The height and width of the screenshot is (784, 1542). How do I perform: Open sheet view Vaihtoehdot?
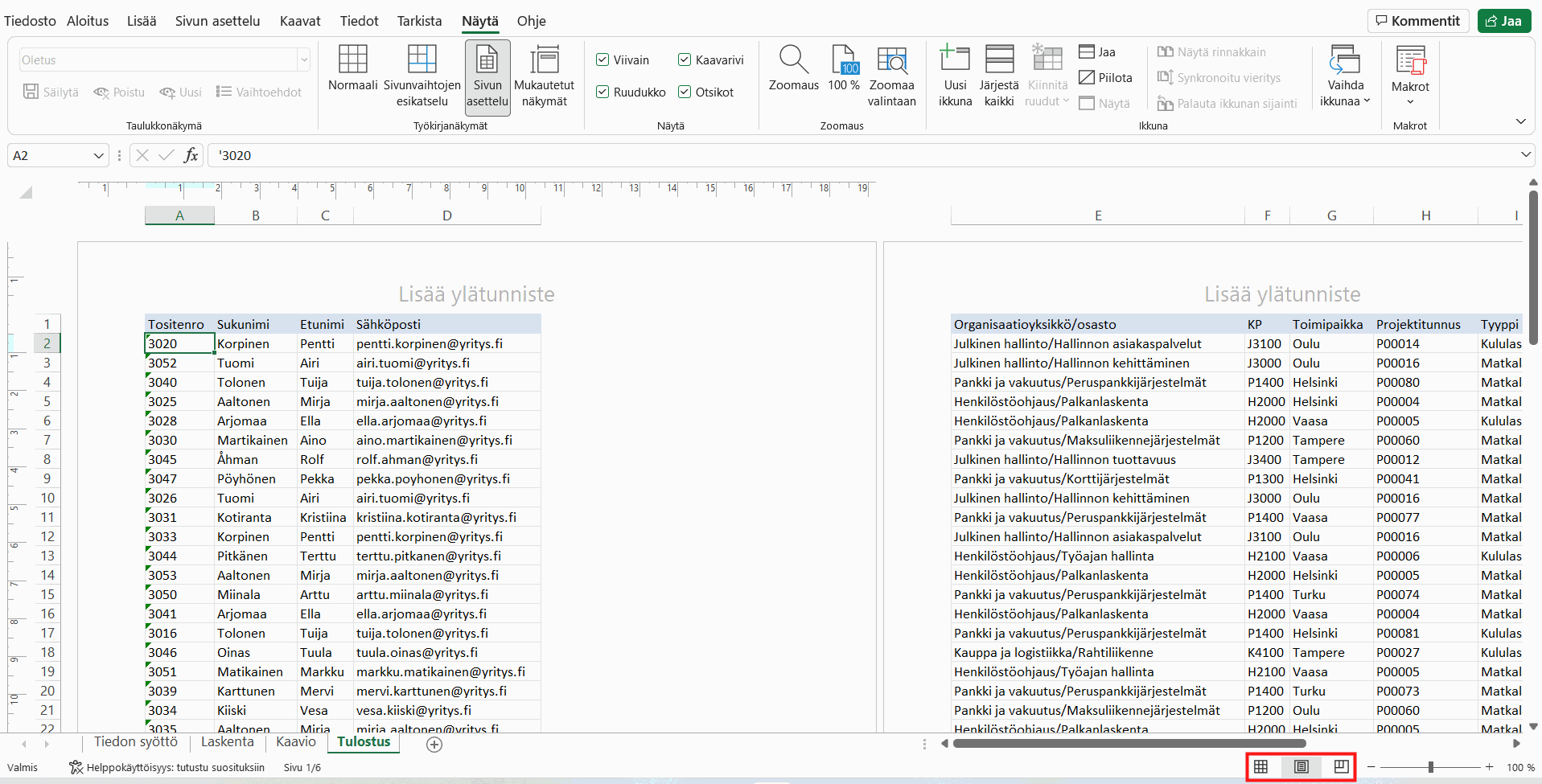click(x=259, y=92)
